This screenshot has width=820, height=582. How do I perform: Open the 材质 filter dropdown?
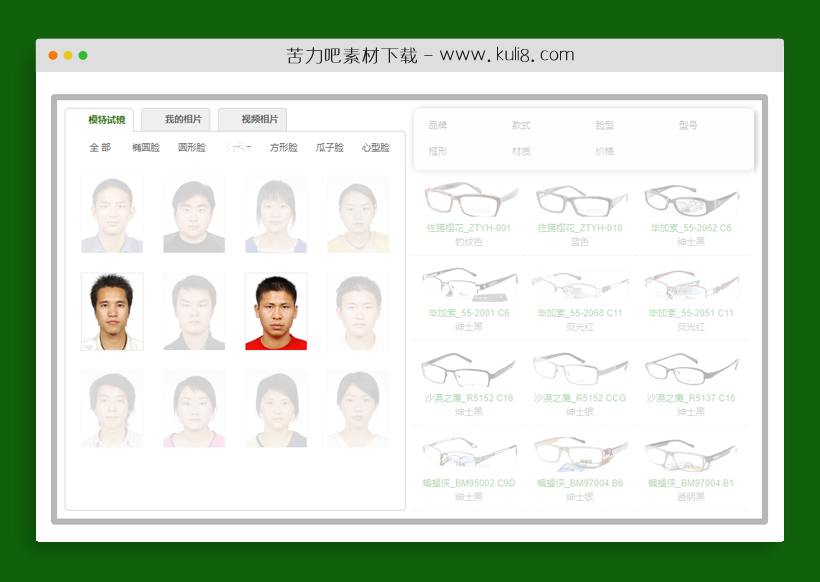(520, 155)
